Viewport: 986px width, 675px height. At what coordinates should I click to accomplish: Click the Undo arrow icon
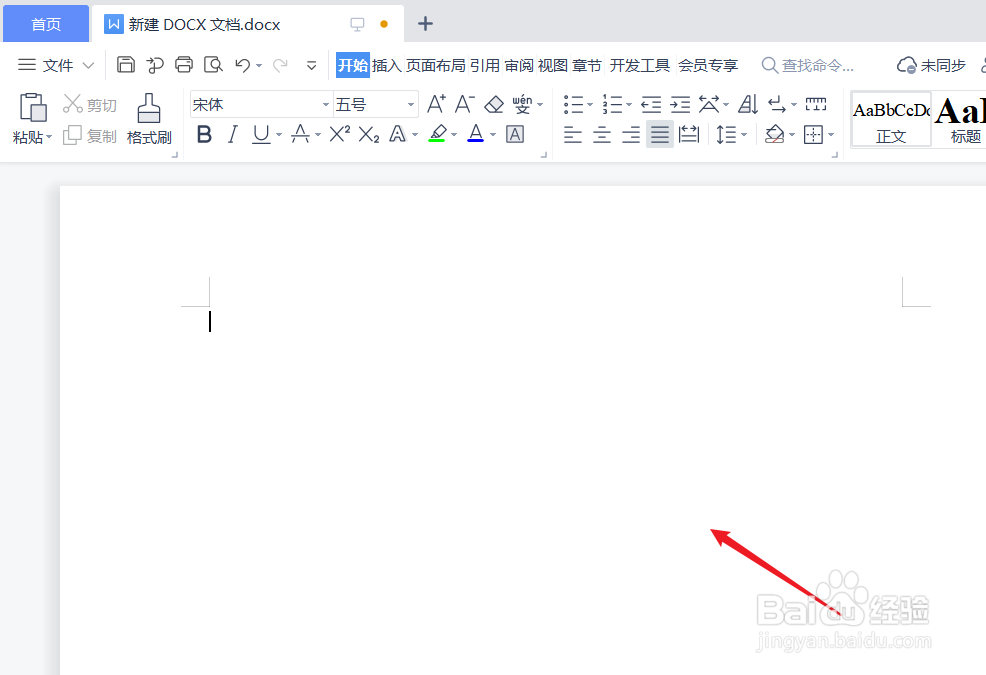pyautogui.click(x=243, y=65)
